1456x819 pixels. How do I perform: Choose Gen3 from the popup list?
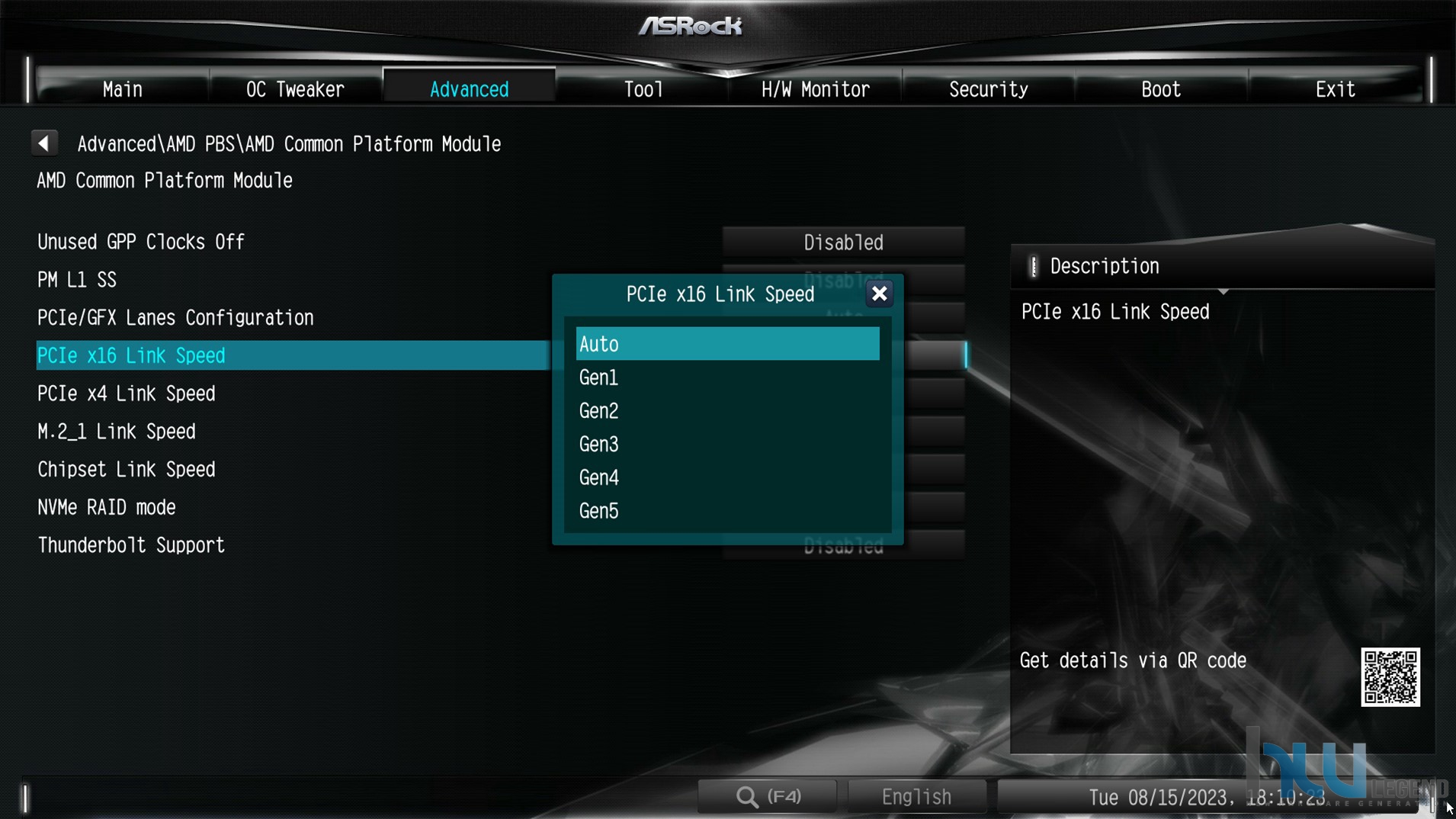(x=727, y=444)
